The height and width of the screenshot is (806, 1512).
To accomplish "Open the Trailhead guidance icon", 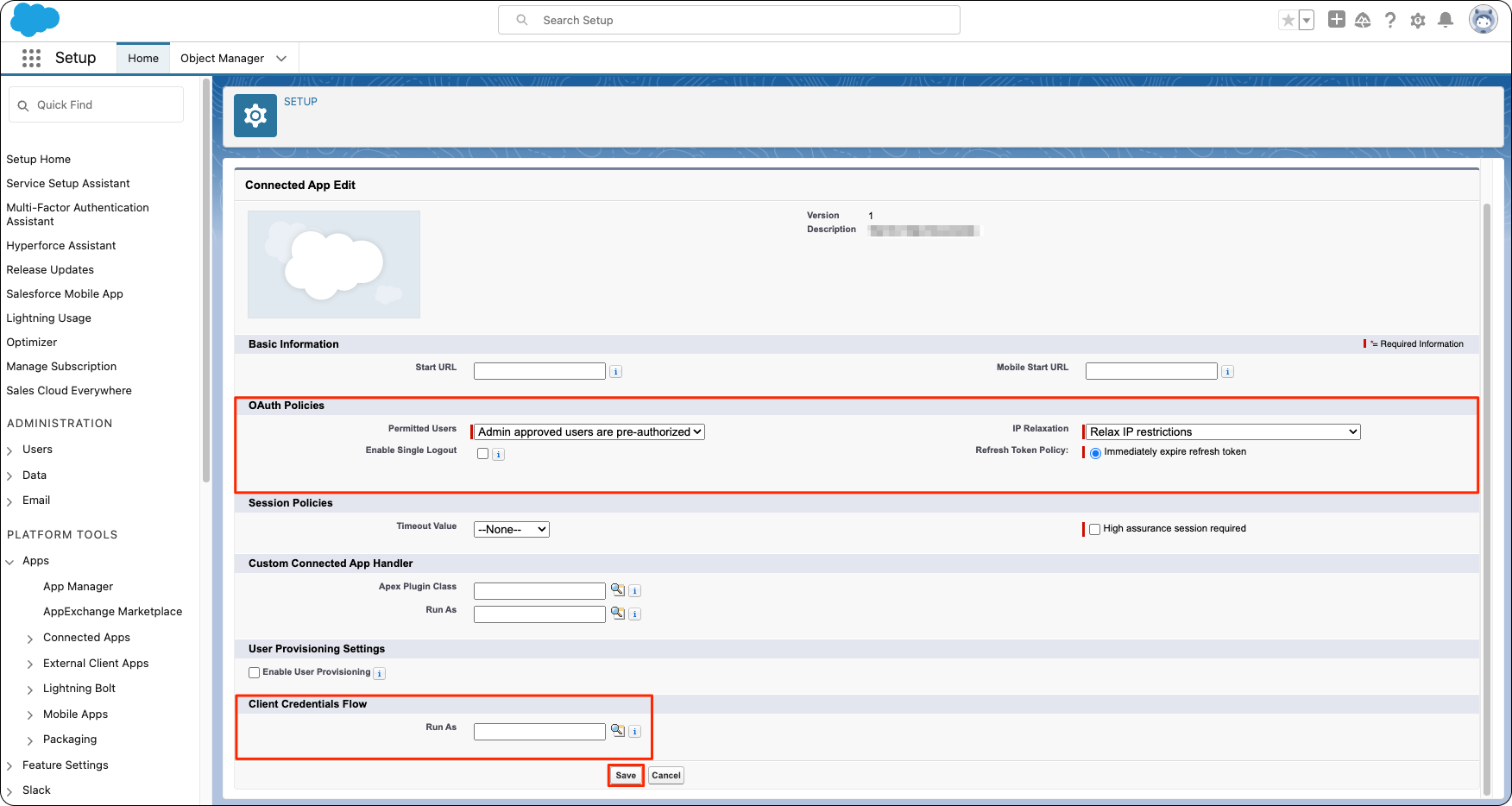I will pos(1363,20).
